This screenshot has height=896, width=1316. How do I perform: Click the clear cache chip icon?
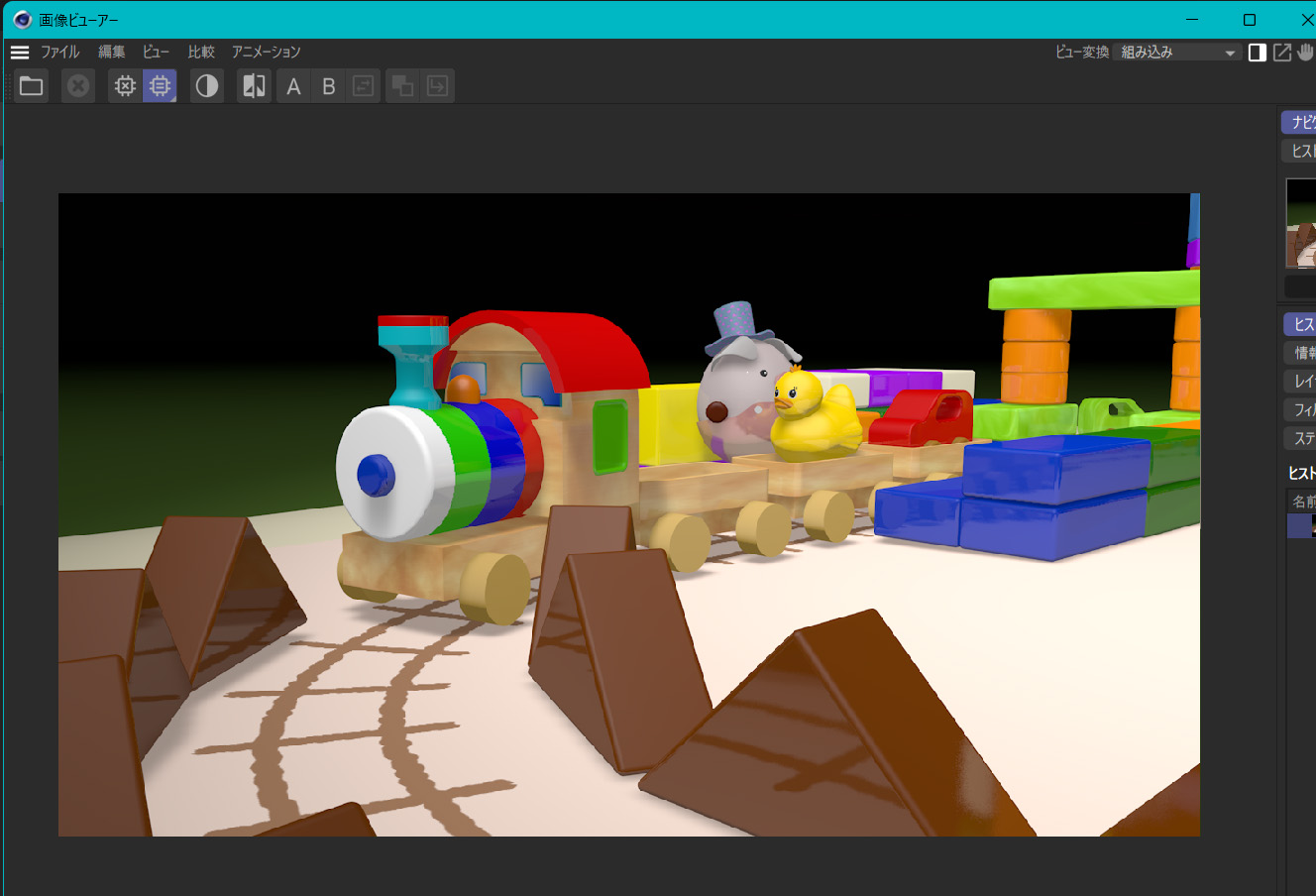click(x=125, y=86)
